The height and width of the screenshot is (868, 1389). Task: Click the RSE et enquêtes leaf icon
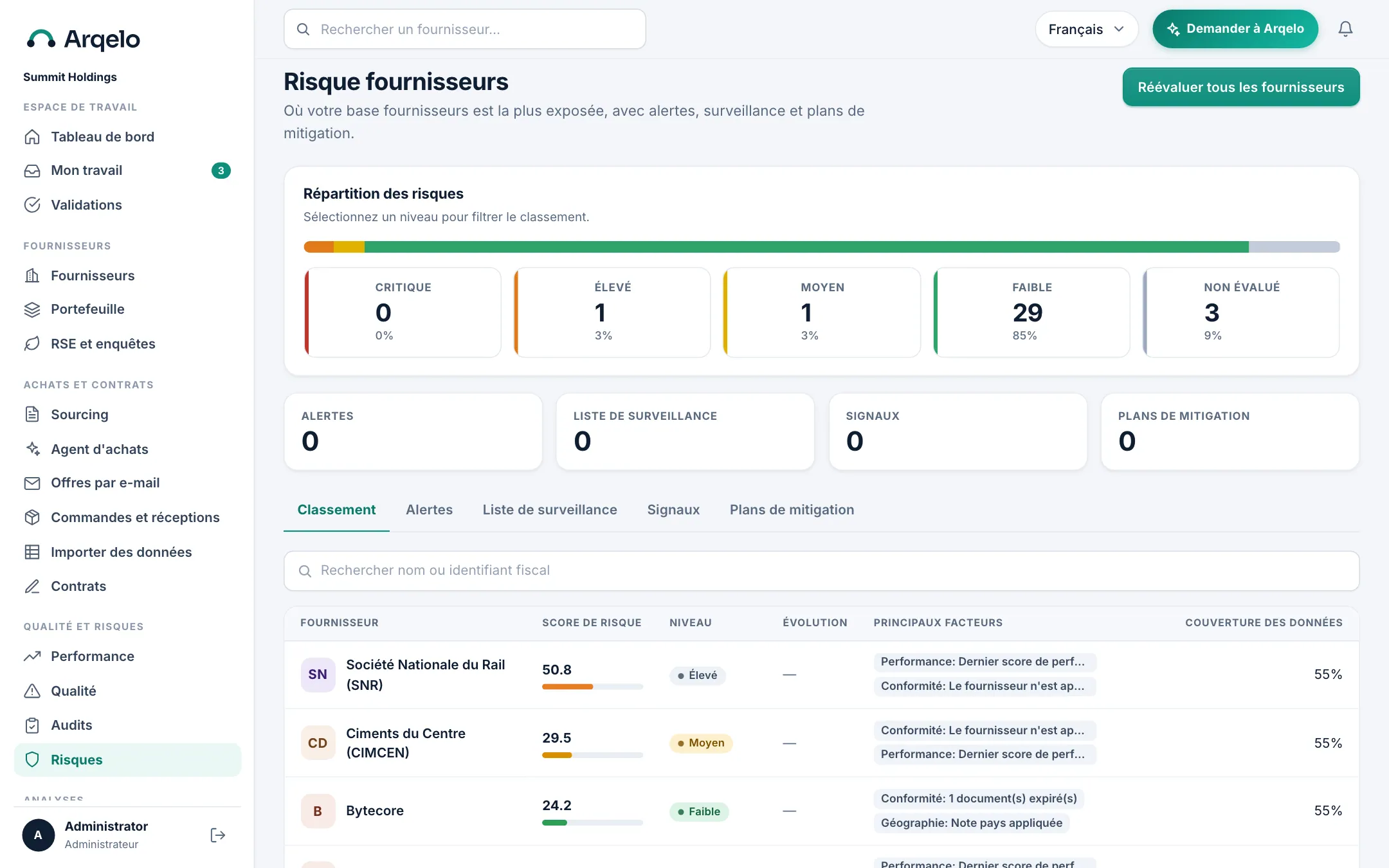(x=32, y=344)
